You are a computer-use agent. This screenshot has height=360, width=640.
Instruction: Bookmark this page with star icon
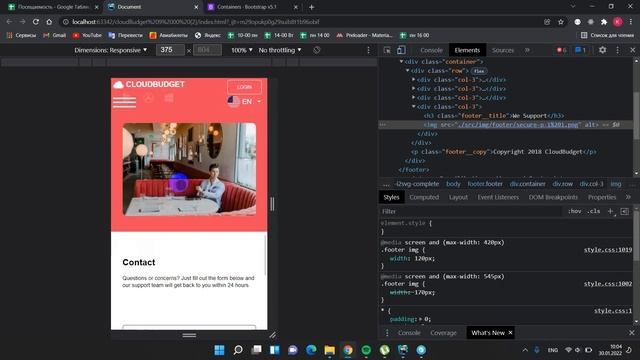[x=561, y=22]
